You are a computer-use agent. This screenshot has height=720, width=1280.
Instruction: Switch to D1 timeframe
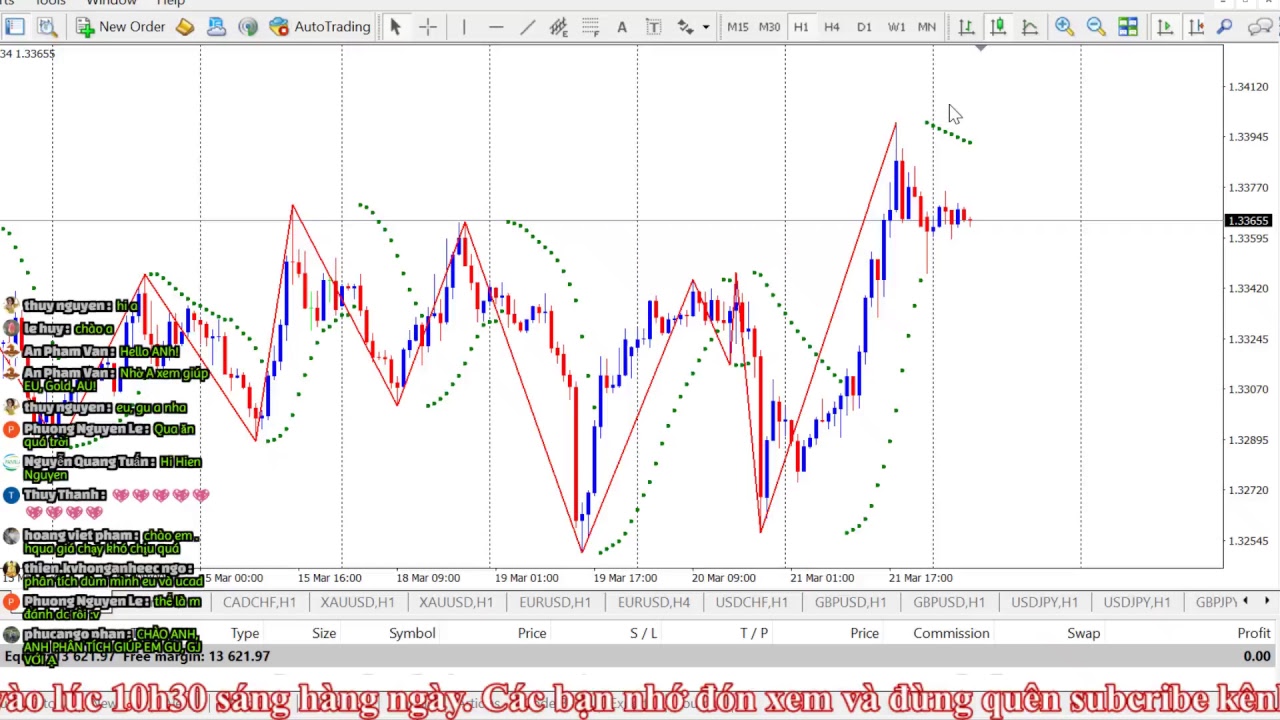point(864,27)
